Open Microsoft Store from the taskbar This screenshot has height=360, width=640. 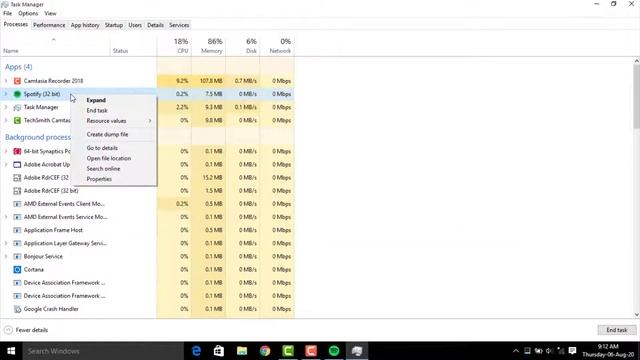pos(219,351)
